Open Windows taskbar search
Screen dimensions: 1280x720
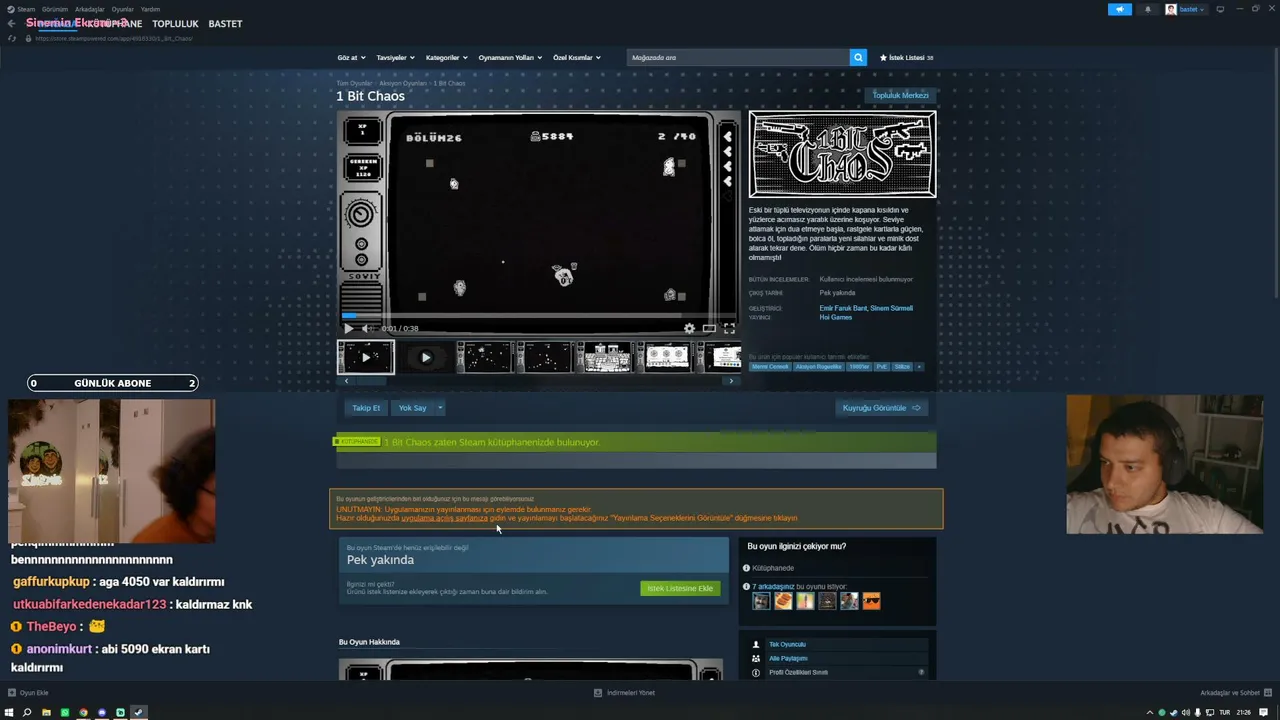pos(27,713)
